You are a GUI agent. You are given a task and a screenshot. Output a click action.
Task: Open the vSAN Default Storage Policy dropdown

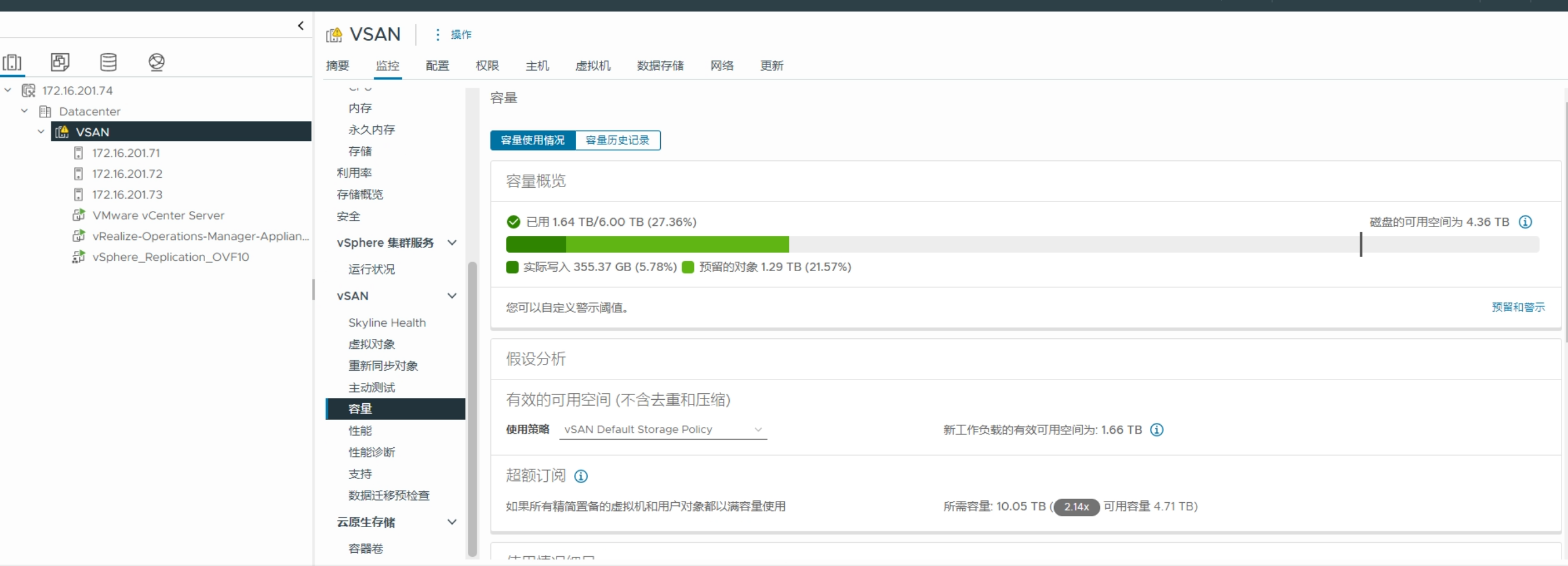pos(663,430)
